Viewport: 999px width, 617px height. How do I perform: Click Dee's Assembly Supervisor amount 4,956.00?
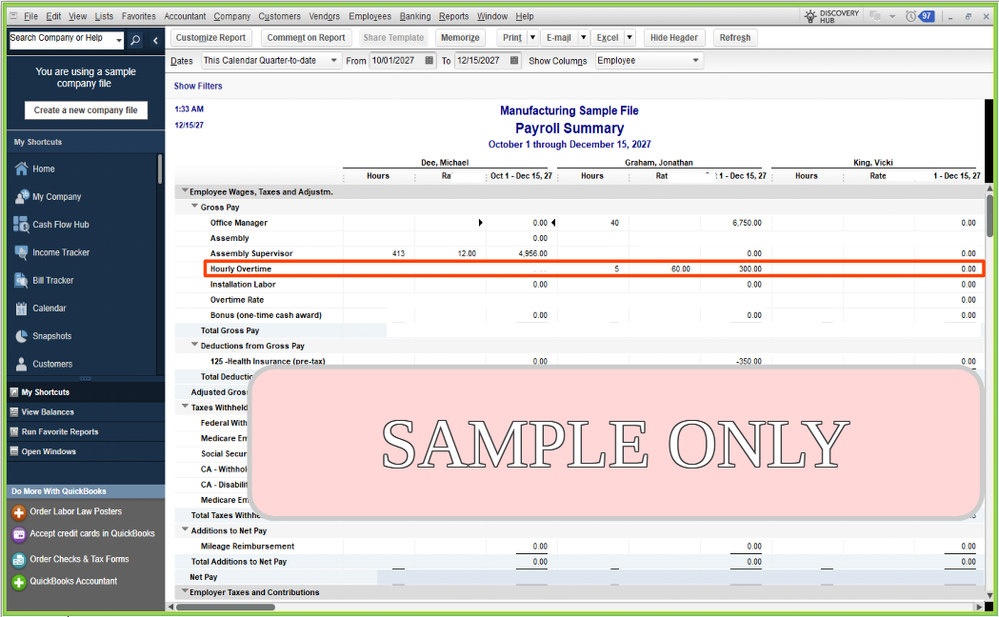(533, 254)
